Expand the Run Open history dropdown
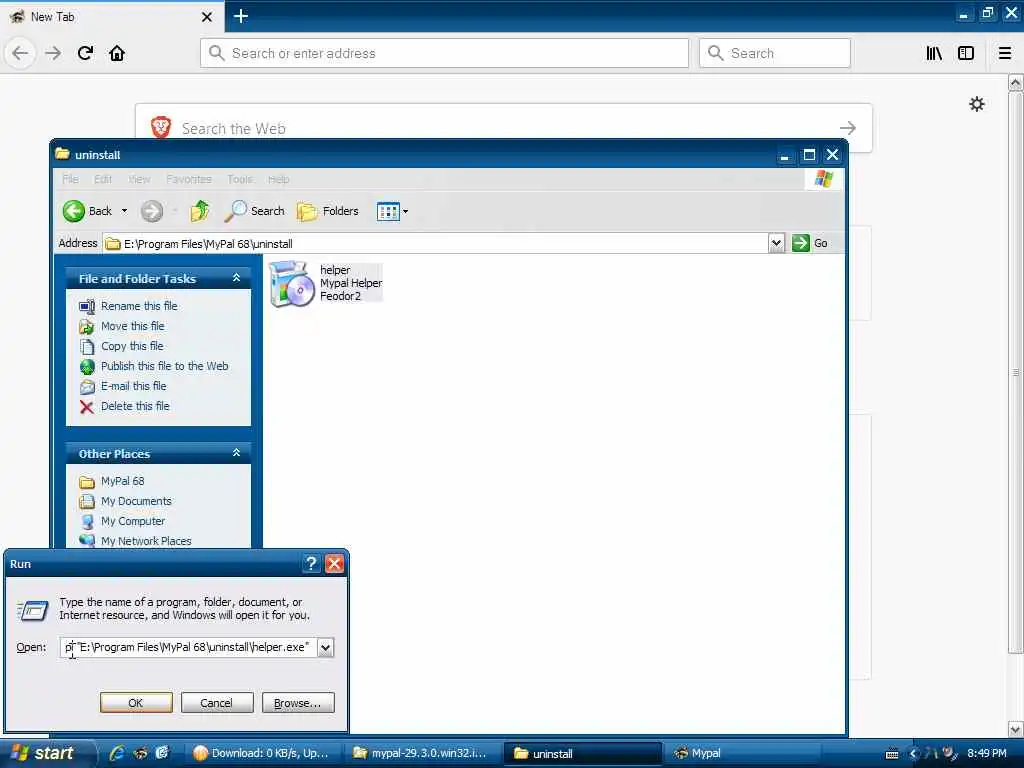This screenshot has height=768, width=1024. coord(325,647)
